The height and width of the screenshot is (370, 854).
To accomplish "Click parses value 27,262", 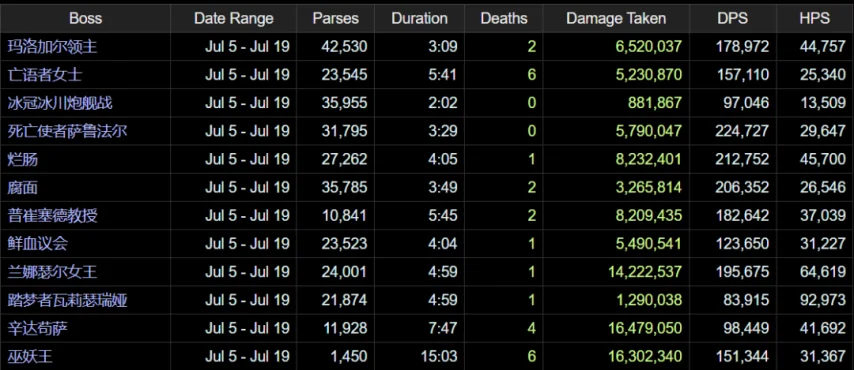I will click(344, 160).
